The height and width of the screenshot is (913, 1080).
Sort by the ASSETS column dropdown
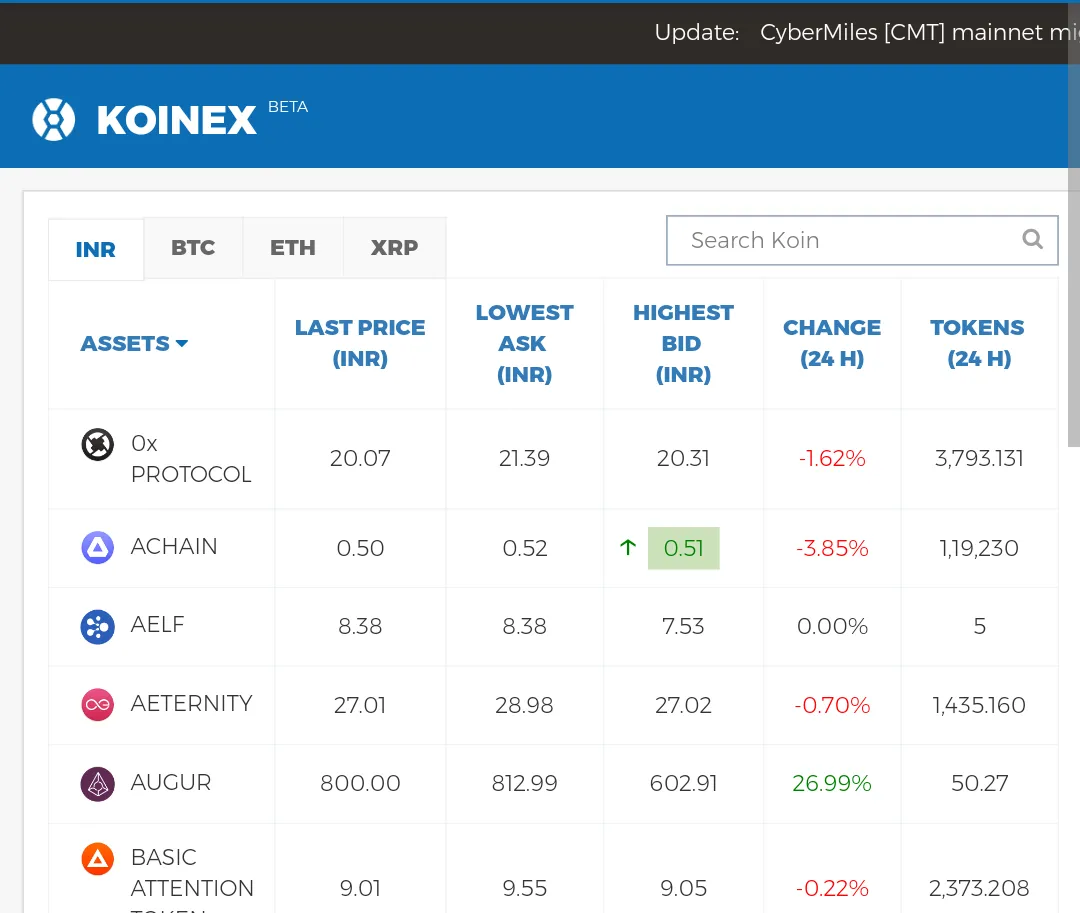[134, 343]
